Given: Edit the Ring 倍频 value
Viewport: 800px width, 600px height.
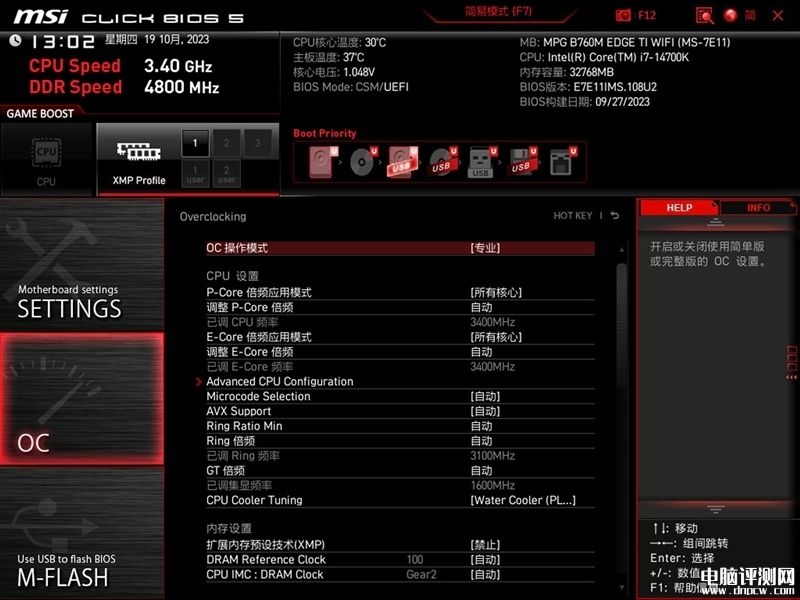Looking at the screenshot, I should click(x=400, y=441).
